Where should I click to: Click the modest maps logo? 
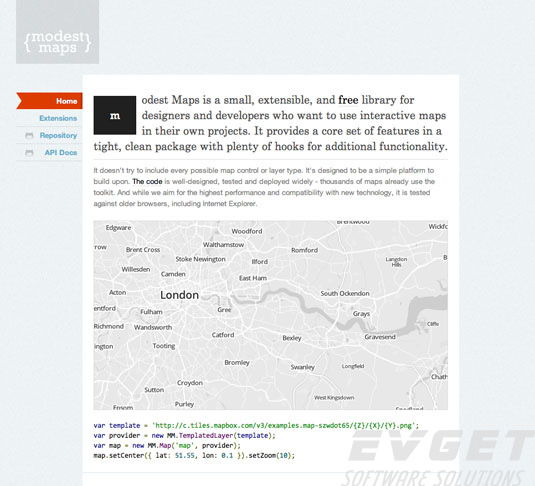[57, 32]
